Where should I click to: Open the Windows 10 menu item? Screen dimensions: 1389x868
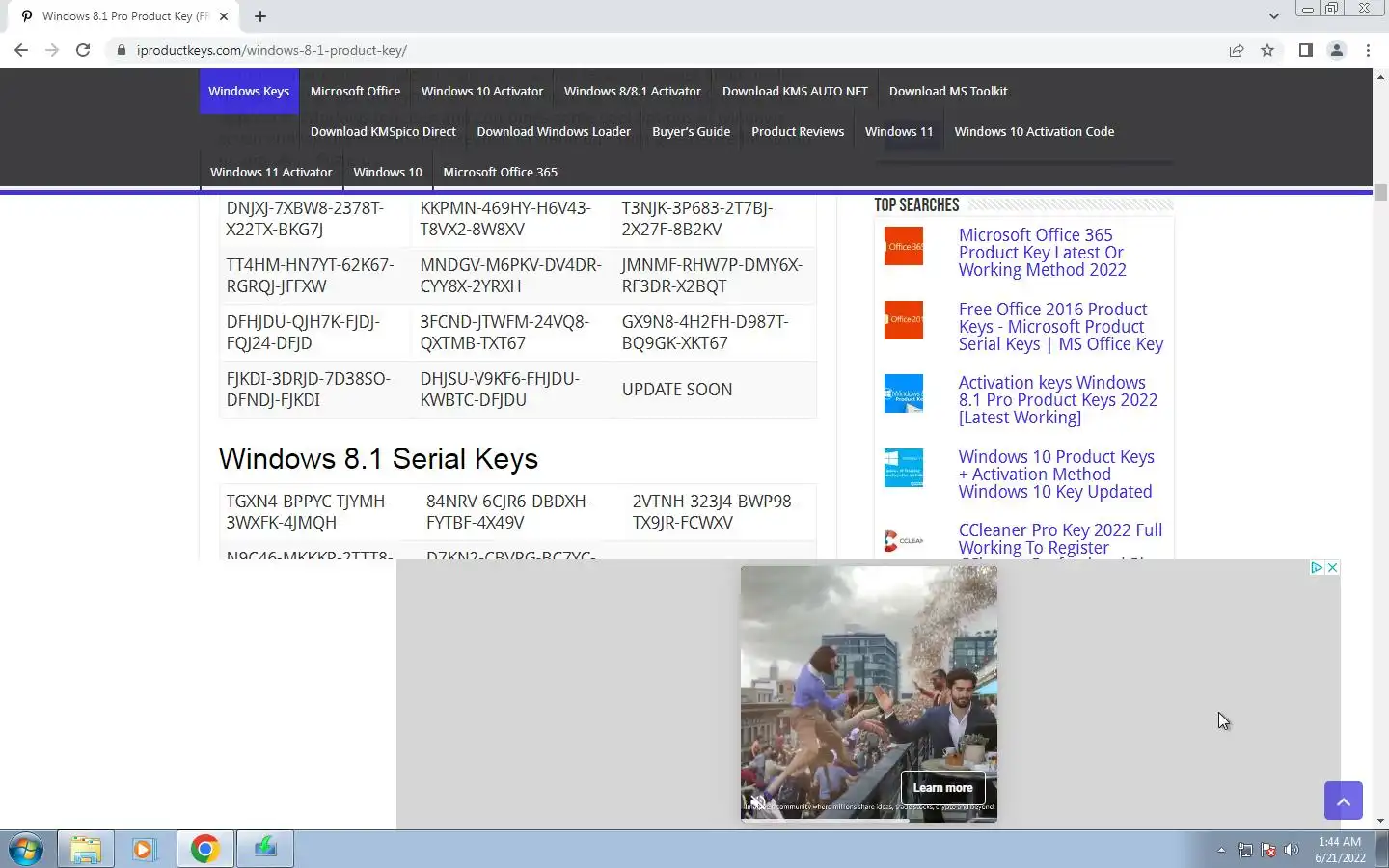[x=388, y=172]
